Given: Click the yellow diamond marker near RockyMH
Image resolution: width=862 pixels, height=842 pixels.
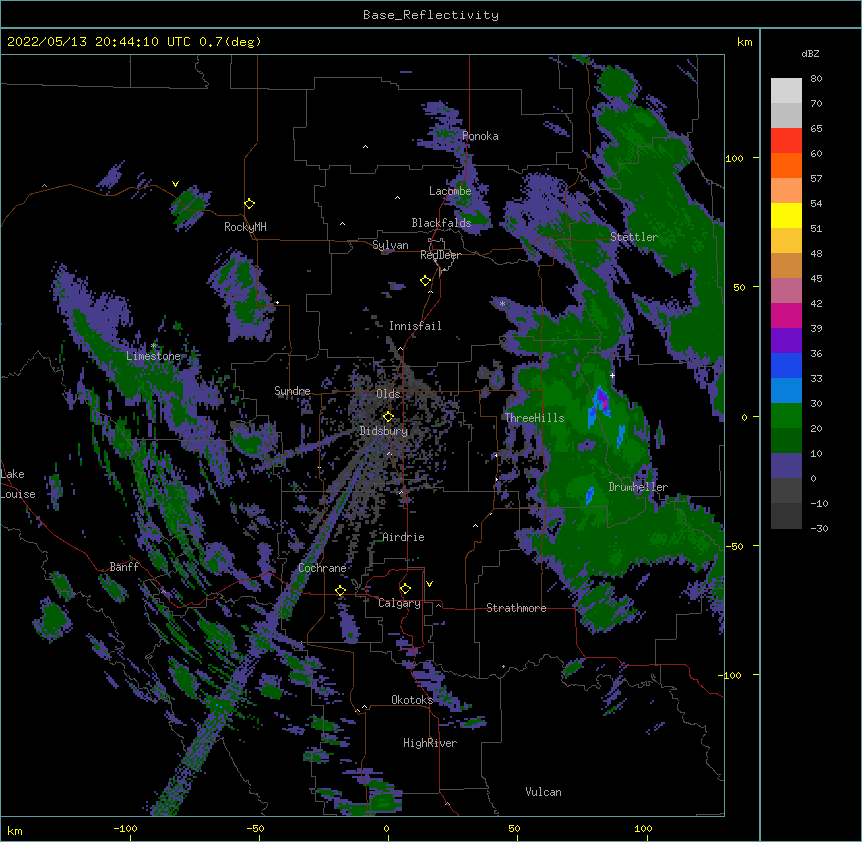Looking at the screenshot, I should point(250,204).
